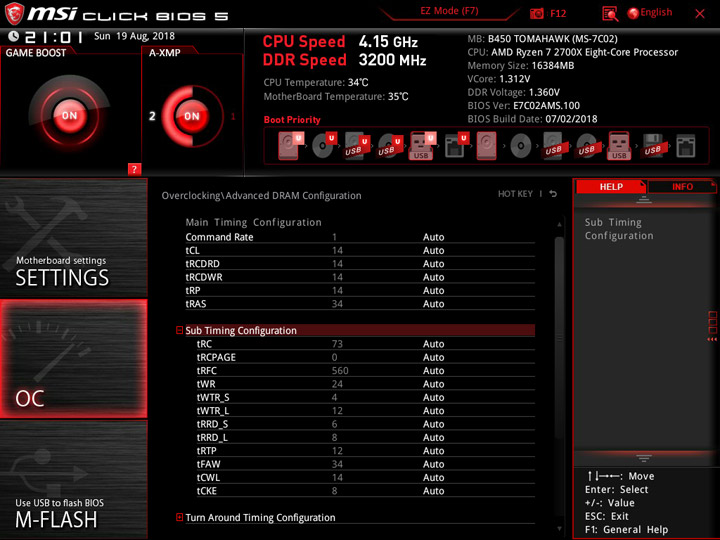Select highlighted UEFI USB key boot icon
The width and height of the screenshot is (720, 540).
422,146
